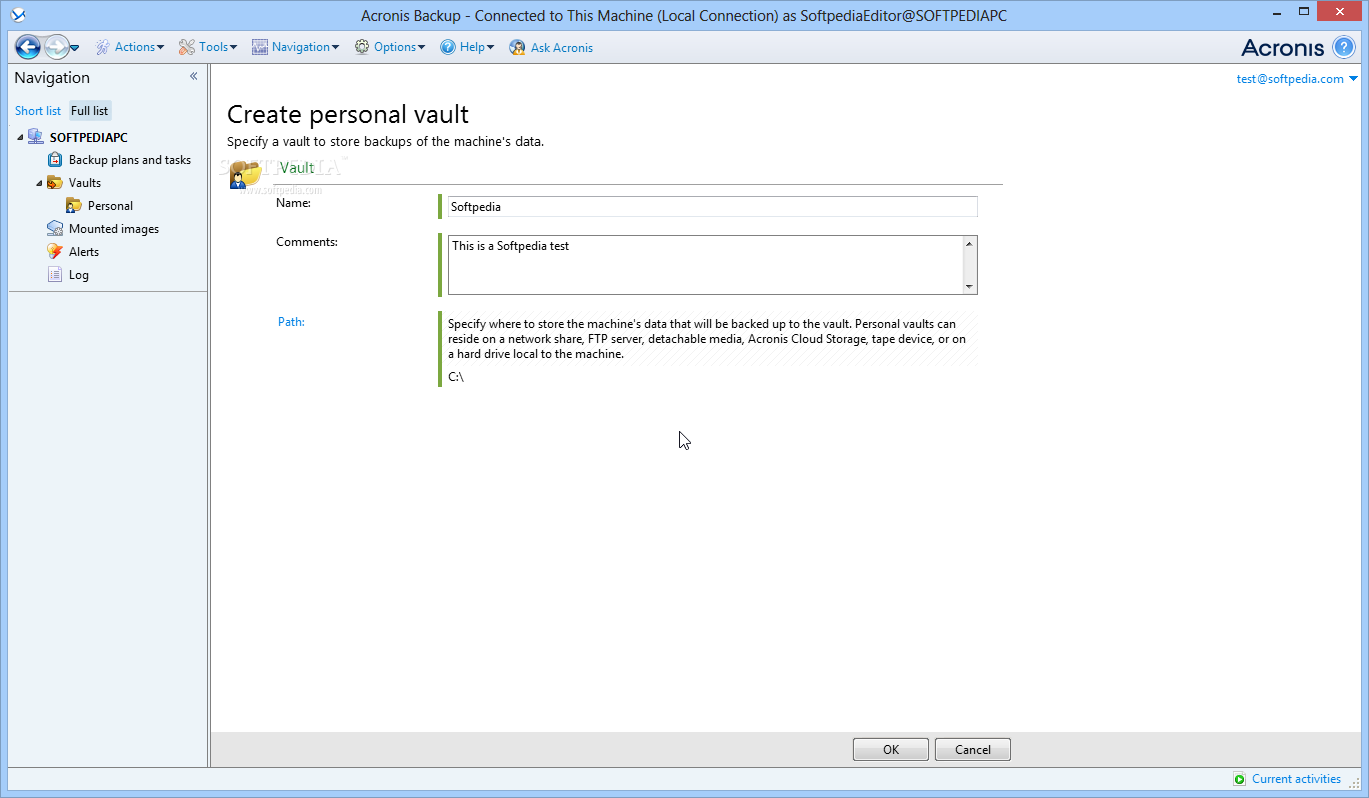The image size is (1369, 798).
Task: Select Vaults in the navigation tree
Action: [85, 183]
